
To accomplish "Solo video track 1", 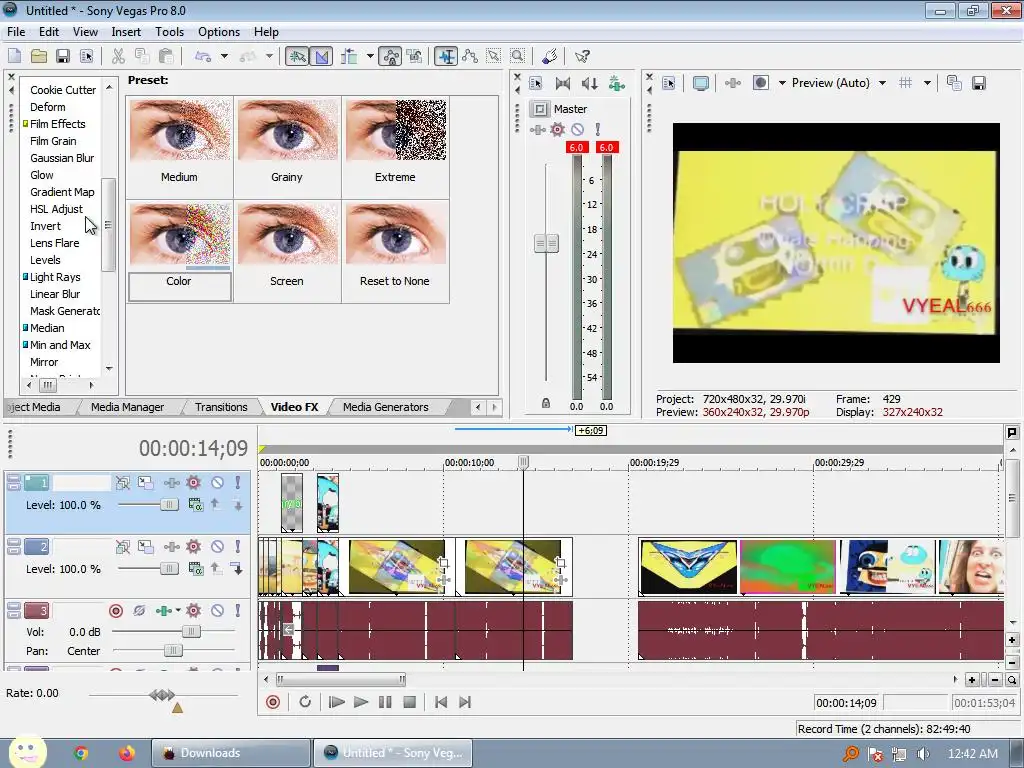I will 238,483.
